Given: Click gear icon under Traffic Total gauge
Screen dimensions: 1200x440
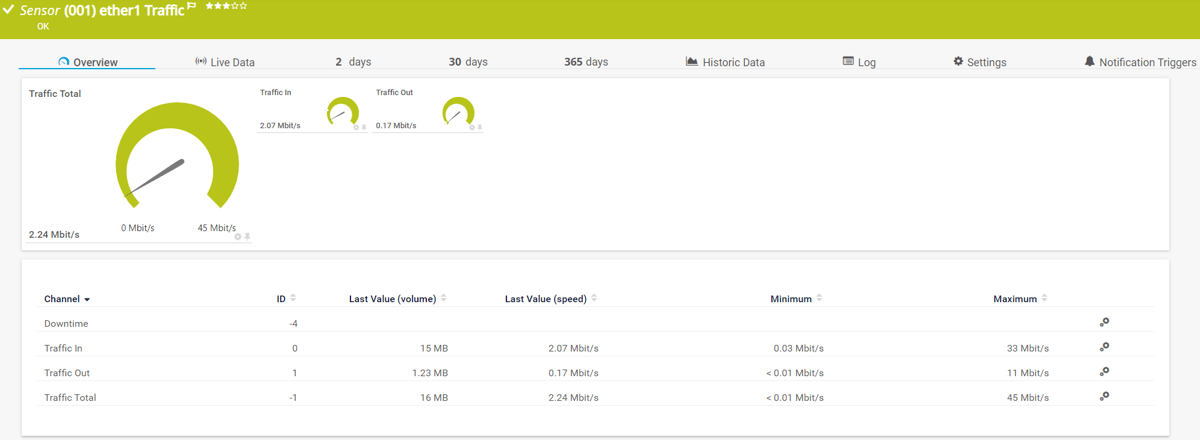Looking at the screenshot, I should coord(238,237).
